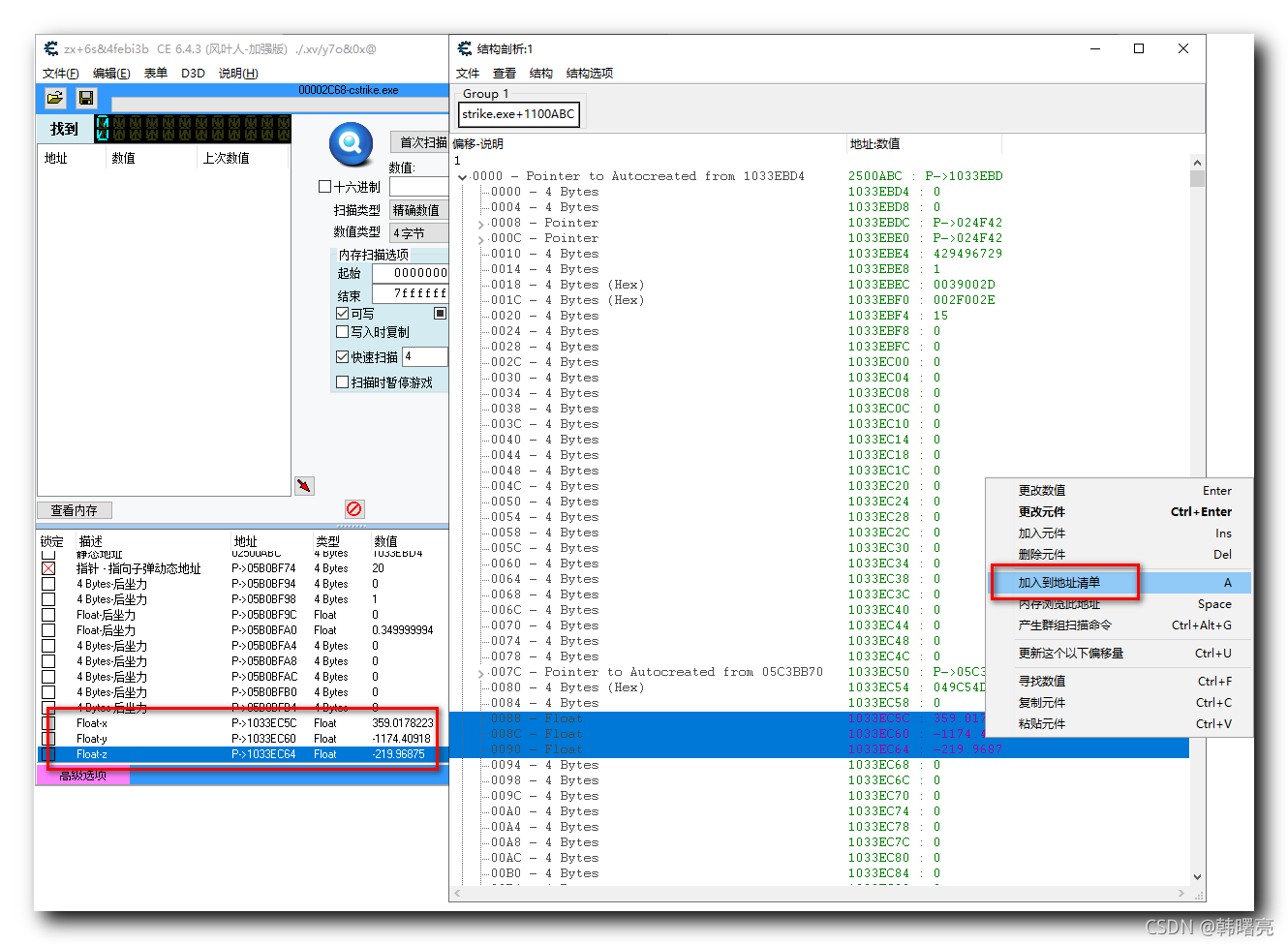Screen dimensions: 1288x945
Task: Expand the 007C Pointer to Autocreated node
Action: click(481, 672)
